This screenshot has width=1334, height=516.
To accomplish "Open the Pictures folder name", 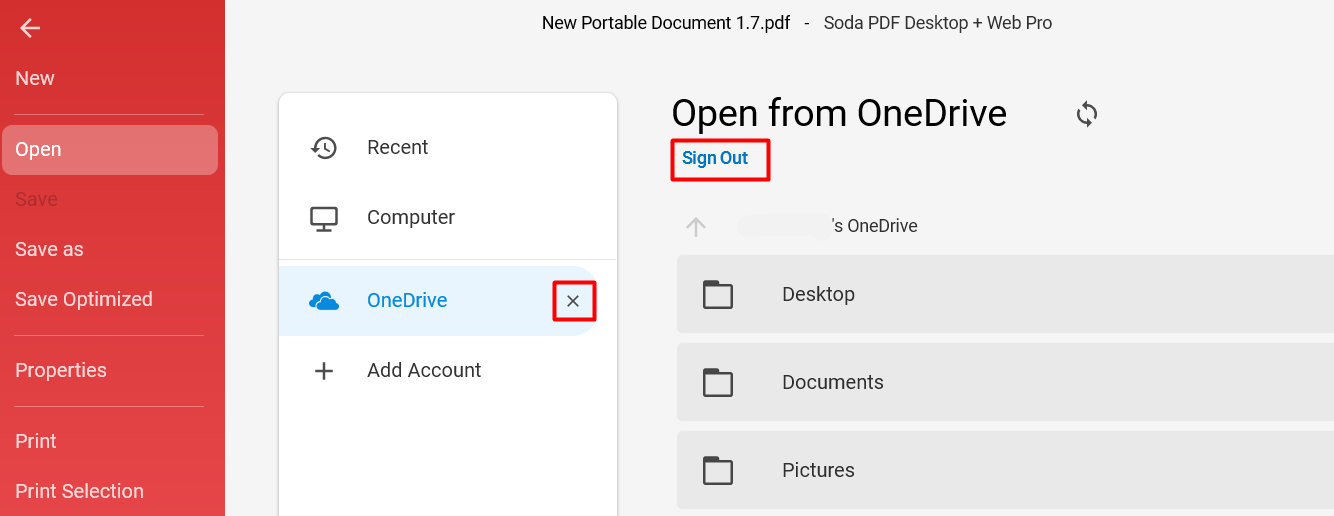I will pos(818,470).
